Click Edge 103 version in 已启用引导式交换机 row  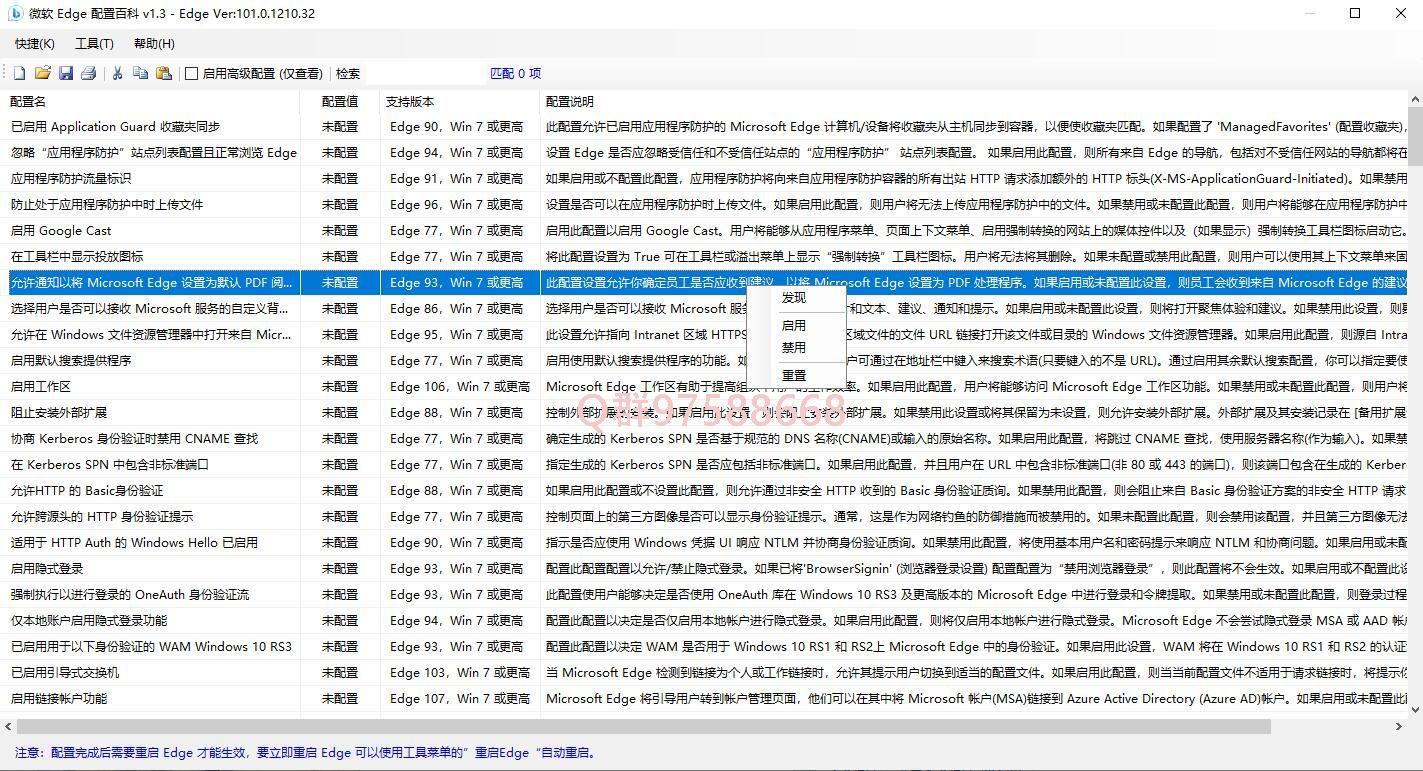(460, 673)
